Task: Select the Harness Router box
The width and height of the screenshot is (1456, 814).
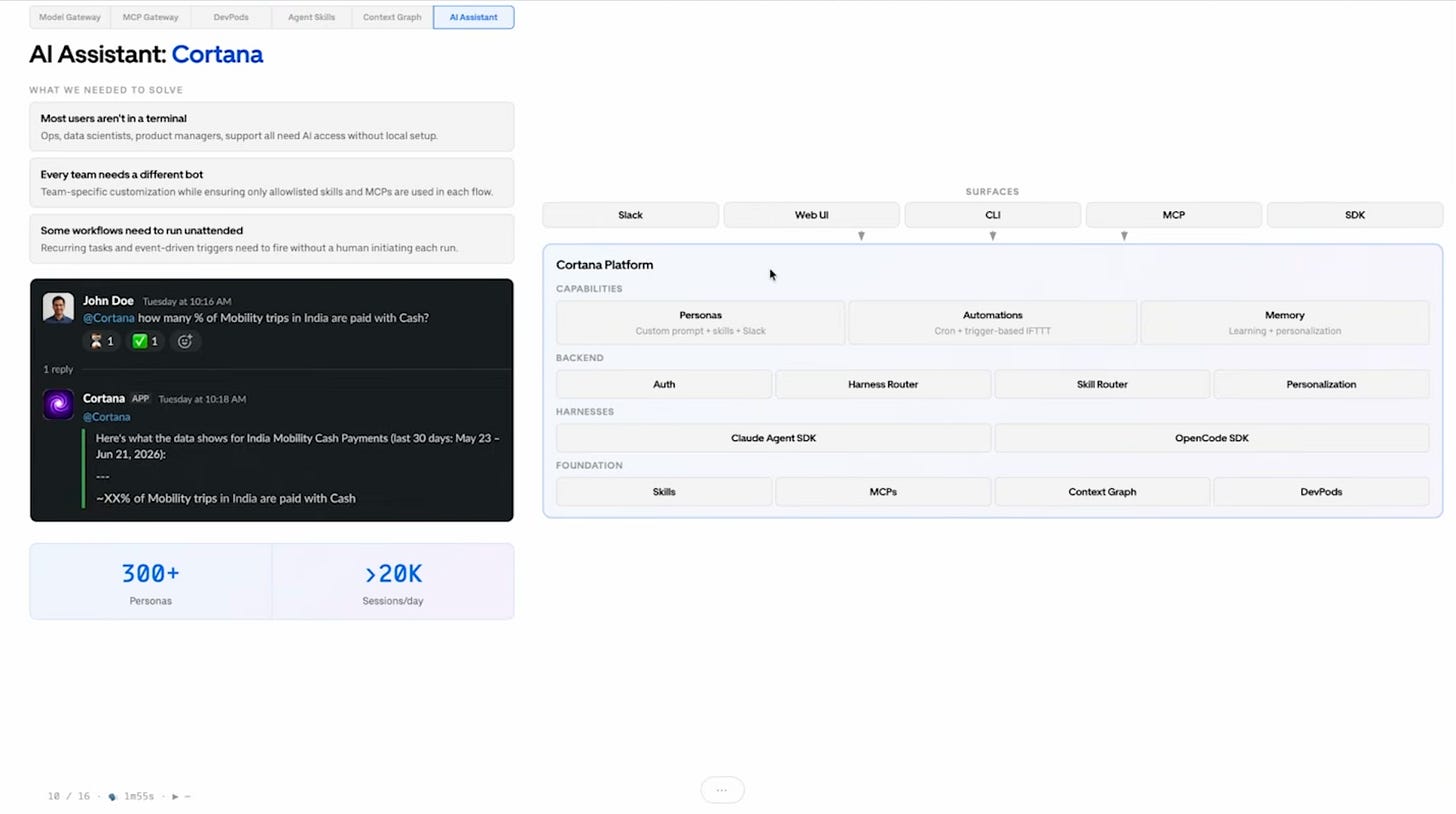Action: tap(883, 384)
